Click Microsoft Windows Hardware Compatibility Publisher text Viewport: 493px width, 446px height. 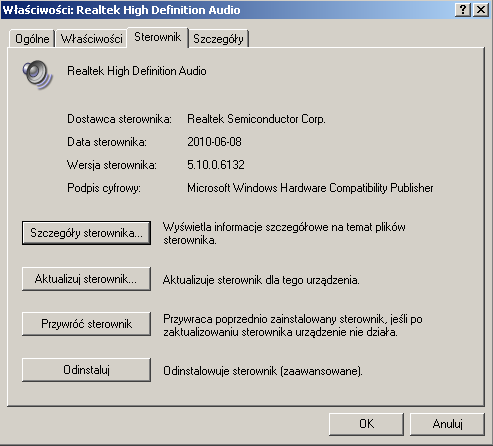310,188
